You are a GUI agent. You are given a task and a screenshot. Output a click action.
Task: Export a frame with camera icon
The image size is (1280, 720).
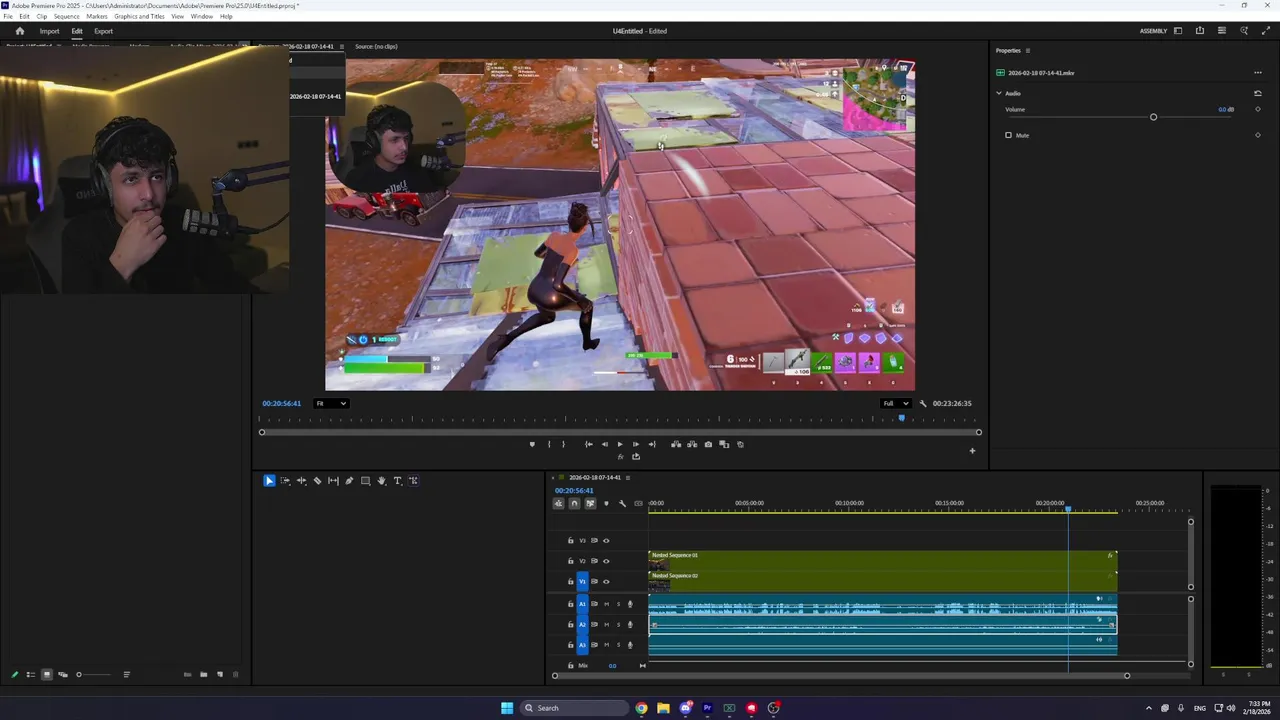pyautogui.click(x=708, y=444)
